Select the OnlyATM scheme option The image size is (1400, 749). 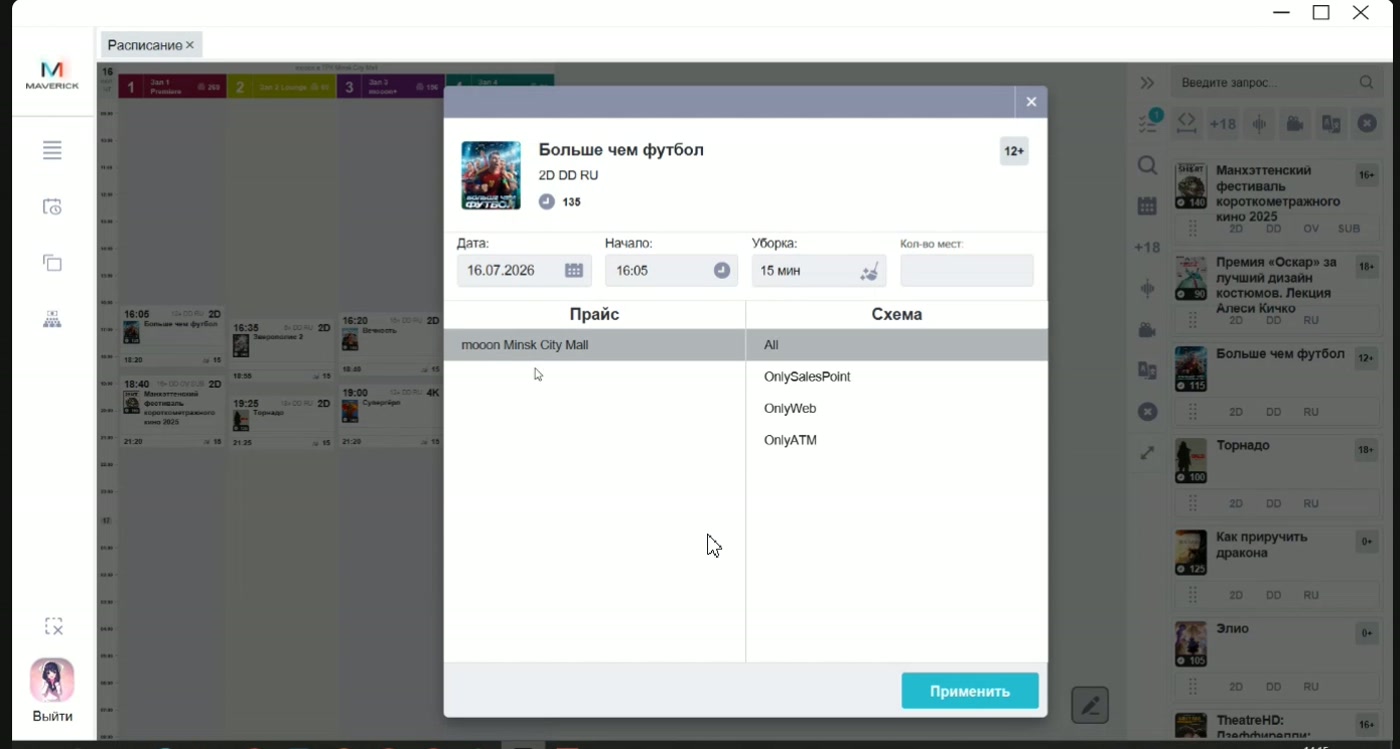coord(897,441)
